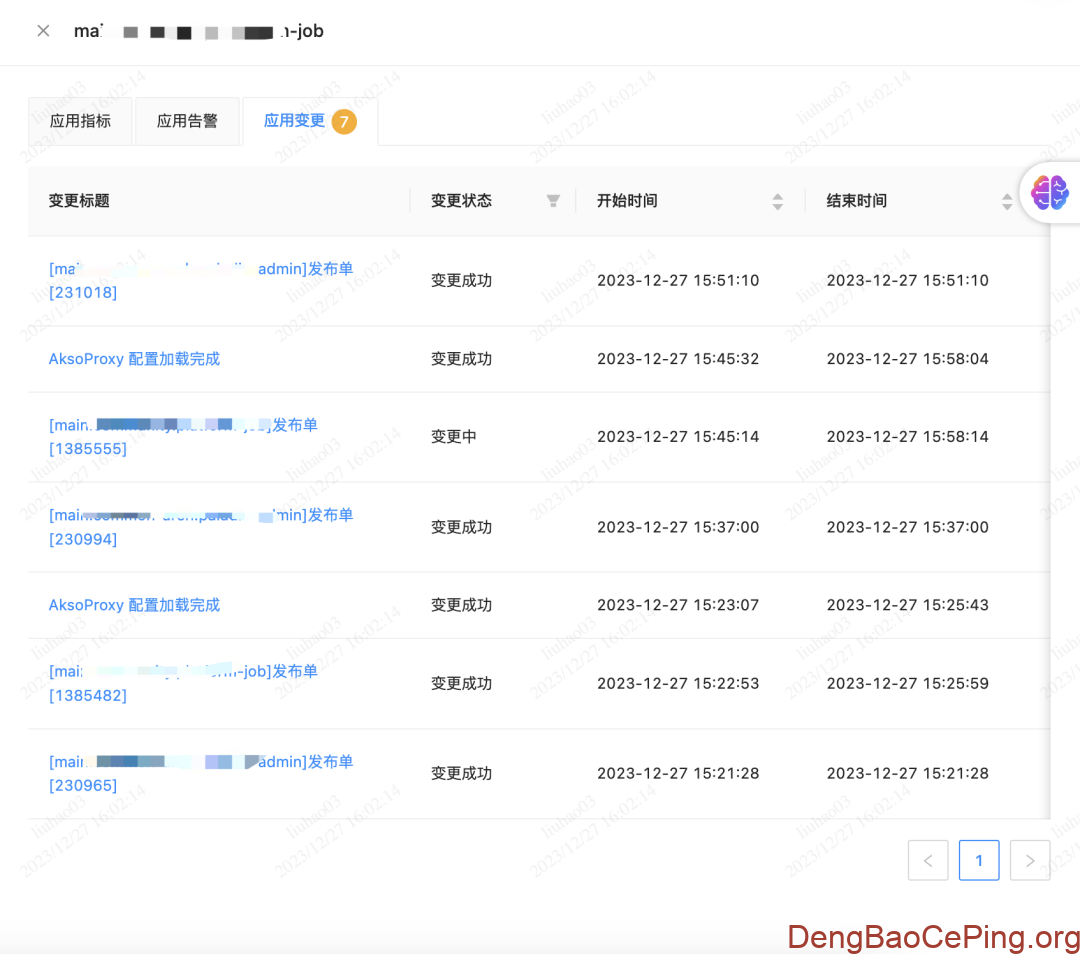The width and height of the screenshot is (1080, 954).
Task: Sort 开始时间 using its ascending arrow
Action: [777, 195]
